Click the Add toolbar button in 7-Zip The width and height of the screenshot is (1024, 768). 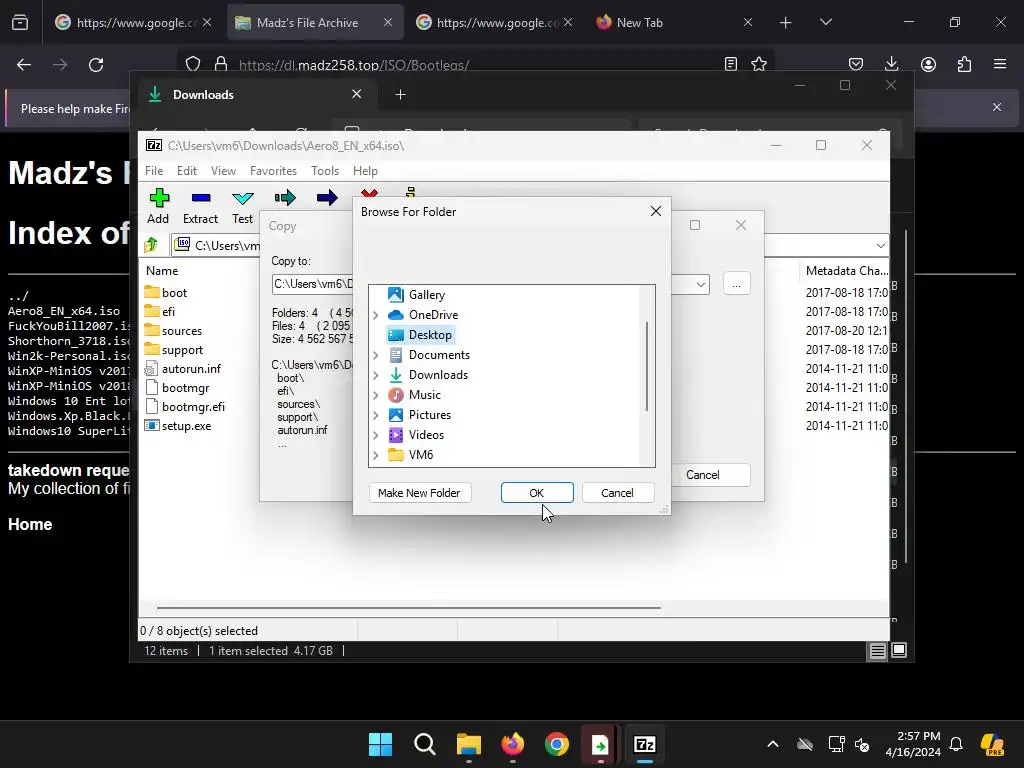[x=158, y=206]
